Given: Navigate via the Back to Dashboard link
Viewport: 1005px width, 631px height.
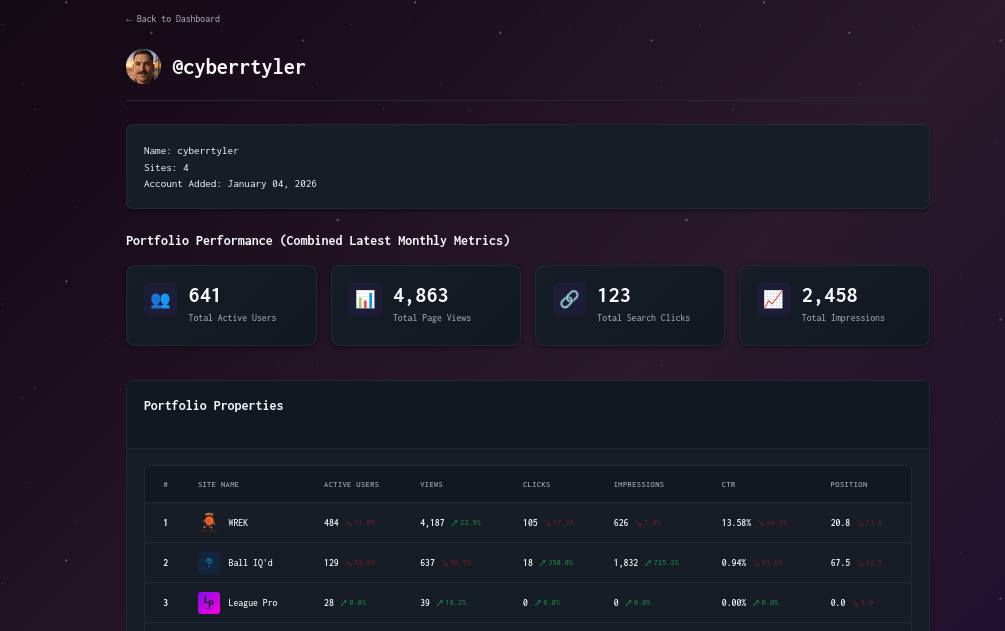Looking at the screenshot, I should (175, 18).
